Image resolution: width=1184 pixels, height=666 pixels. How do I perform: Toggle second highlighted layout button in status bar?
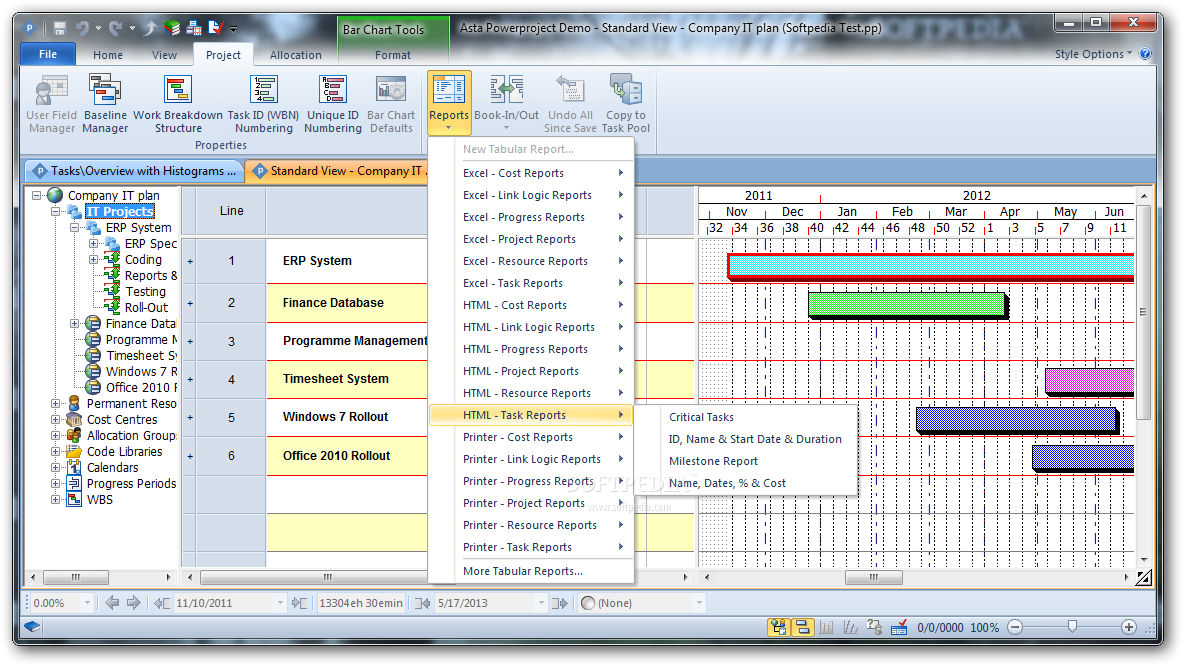coord(802,627)
